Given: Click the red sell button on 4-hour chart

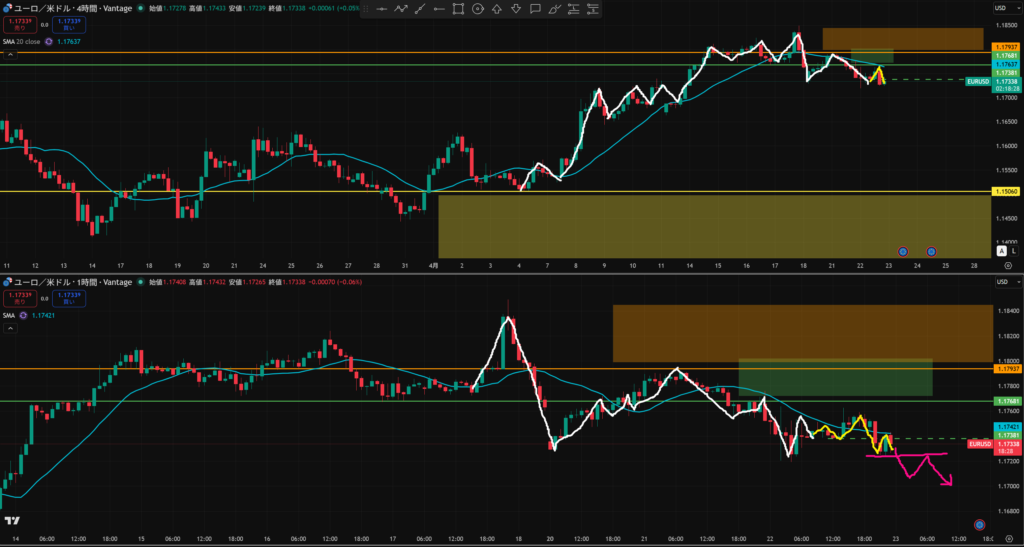Looking at the screenshot, I should (19, 23).
